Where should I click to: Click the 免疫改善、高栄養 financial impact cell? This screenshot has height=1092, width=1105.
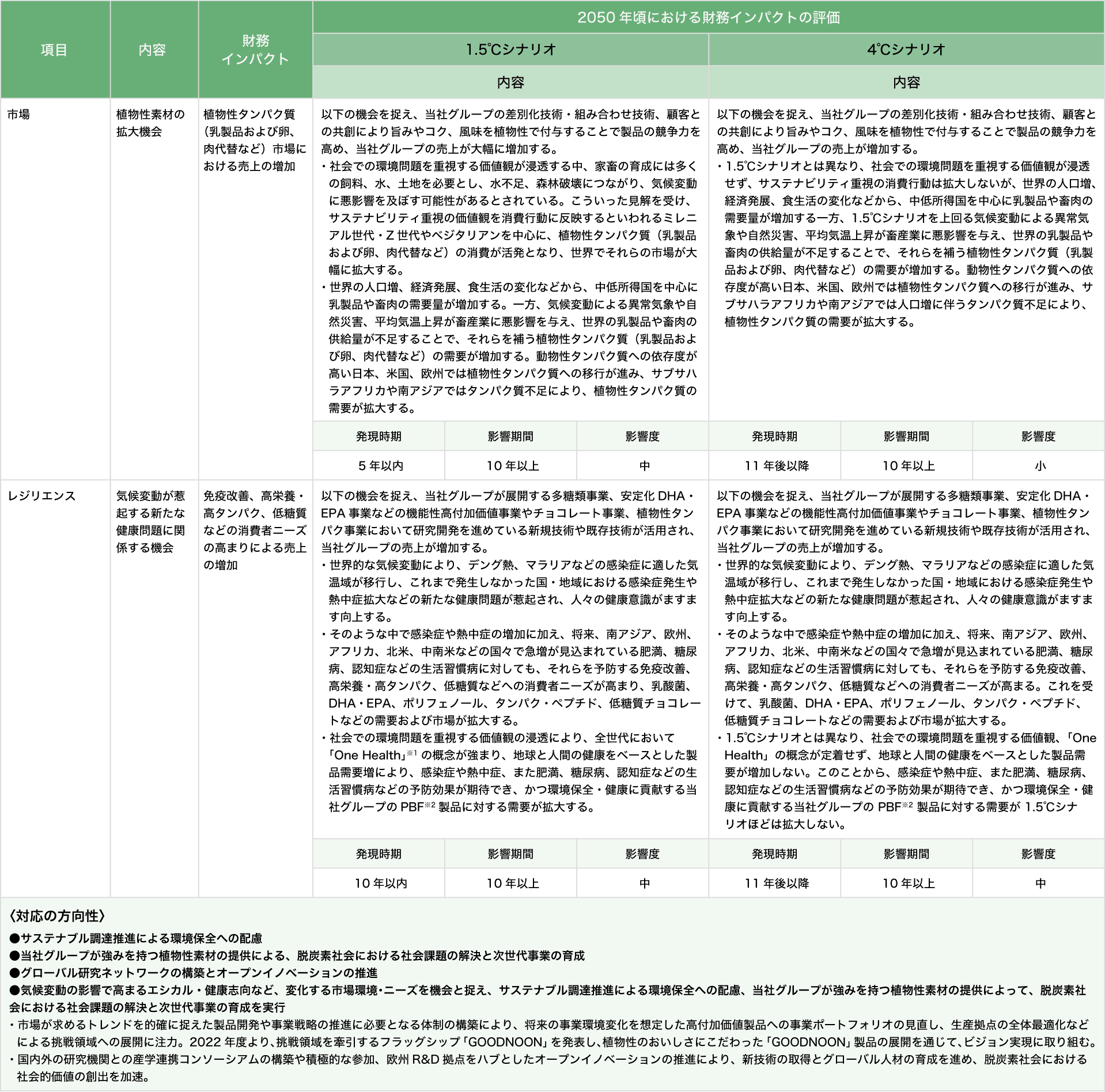tap(255, 530)
